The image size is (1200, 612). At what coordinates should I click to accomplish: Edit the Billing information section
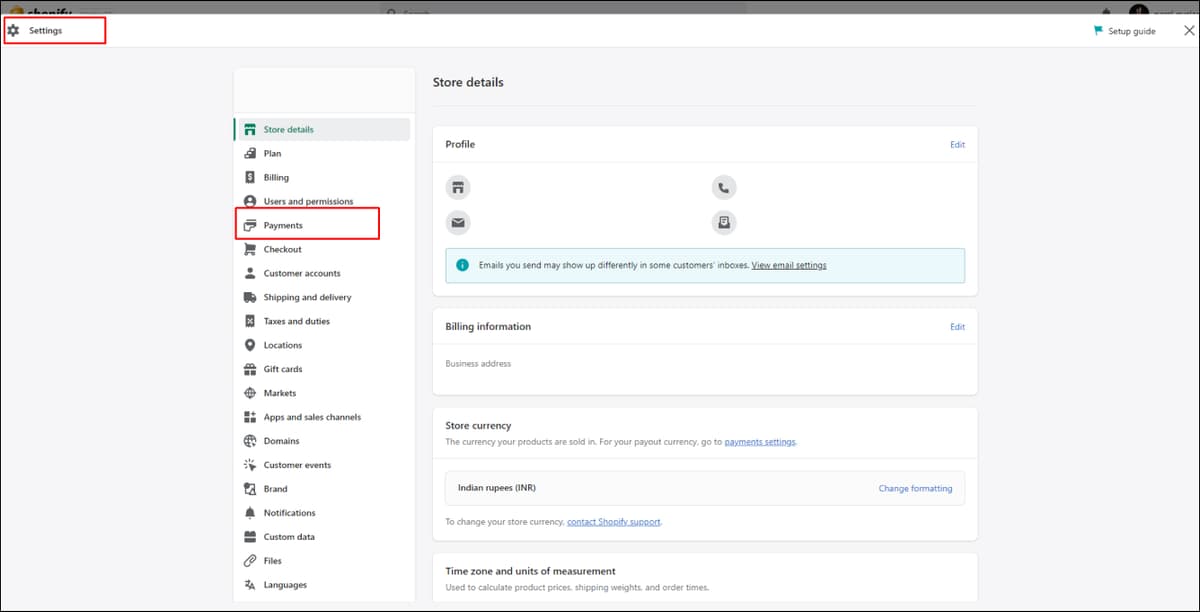click(957, 327)
